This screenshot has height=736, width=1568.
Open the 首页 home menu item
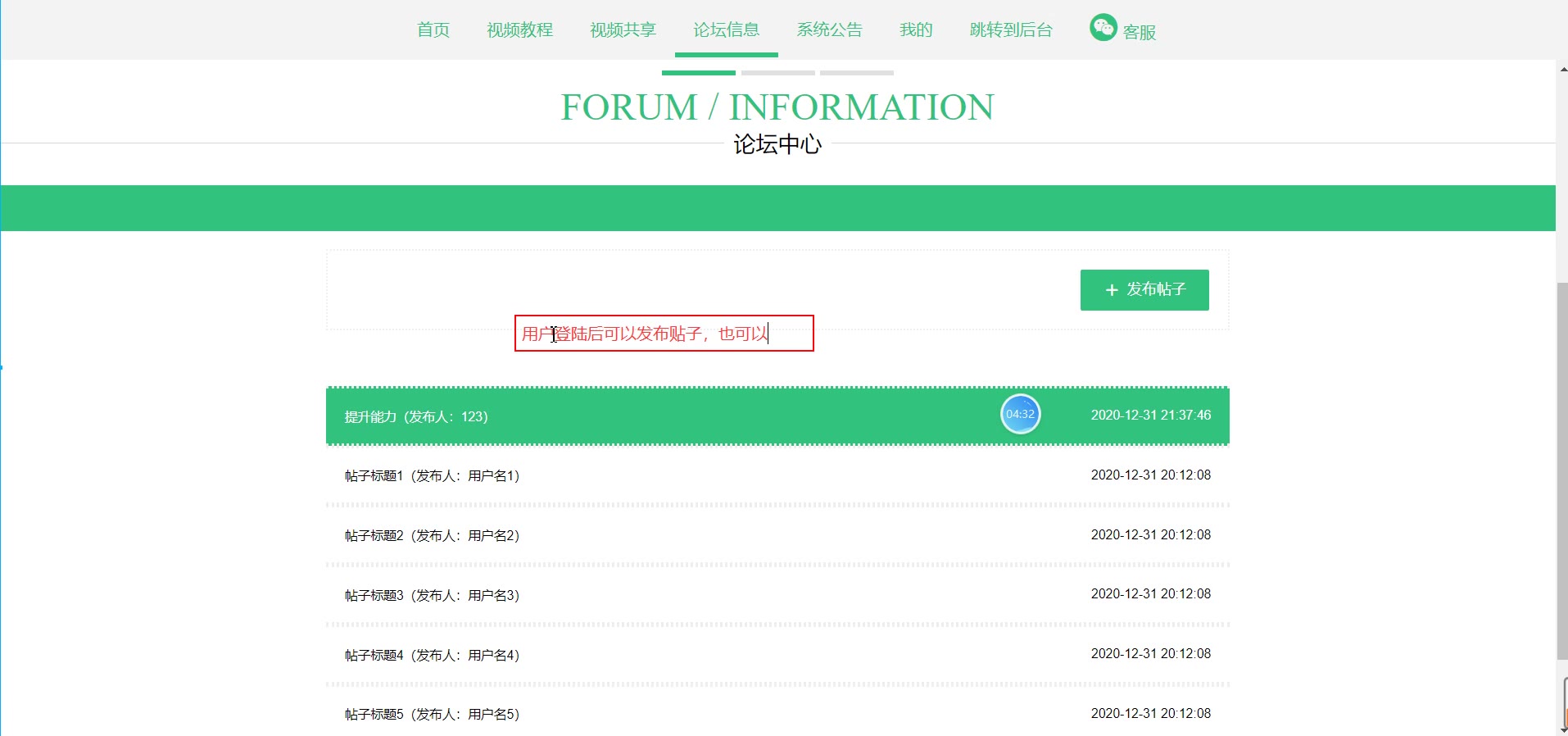[433, 30]
